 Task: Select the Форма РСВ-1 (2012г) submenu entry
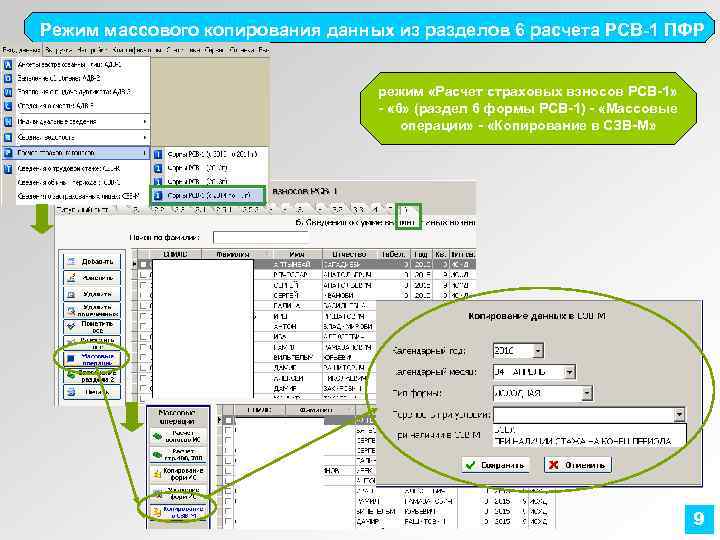(x=209, y=168)
